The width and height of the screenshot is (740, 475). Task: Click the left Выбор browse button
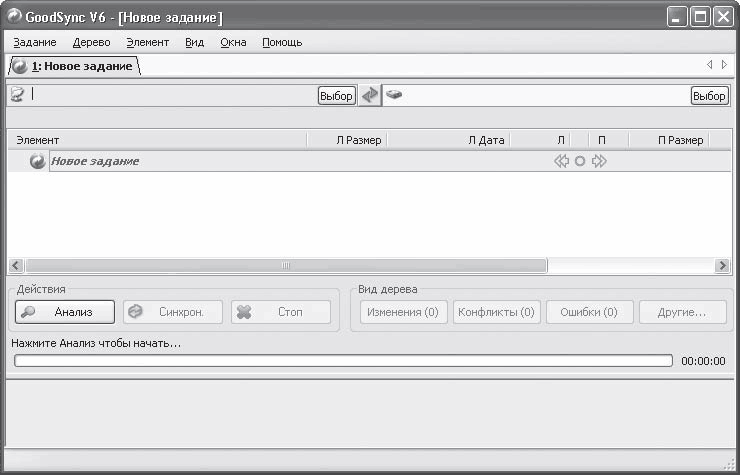point(336,96)
